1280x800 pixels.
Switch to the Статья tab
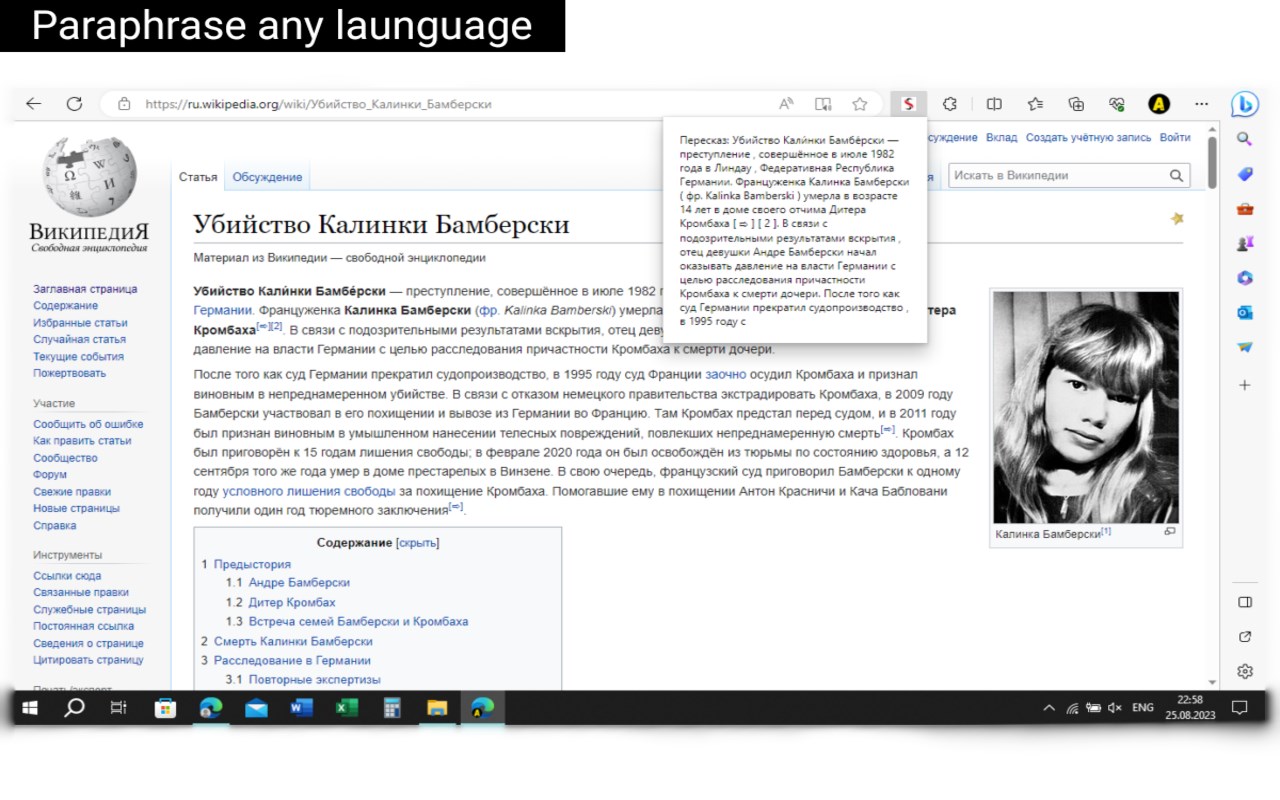(198, 177)
